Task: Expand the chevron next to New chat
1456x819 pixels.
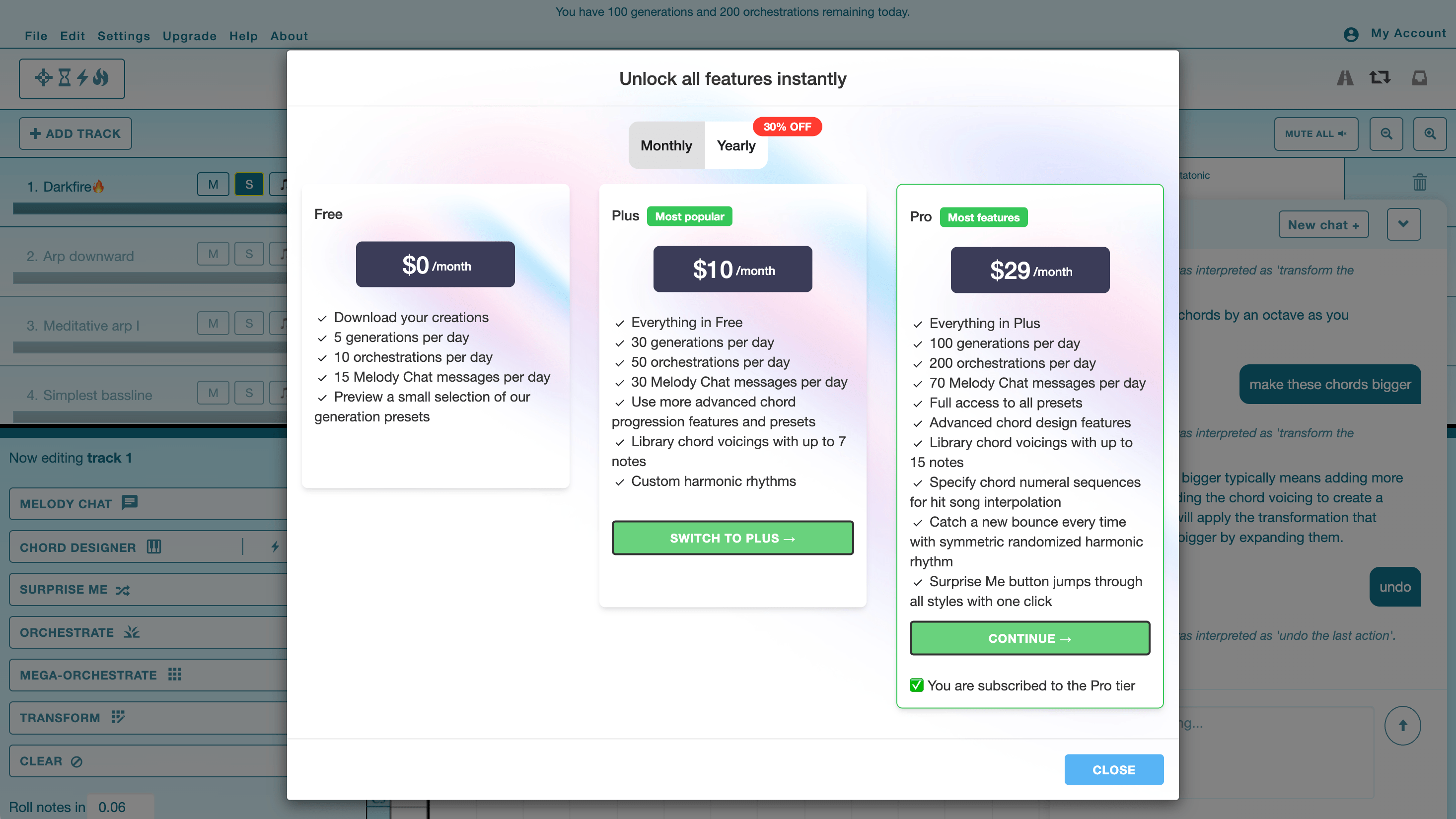Action: click(1404, 224)
